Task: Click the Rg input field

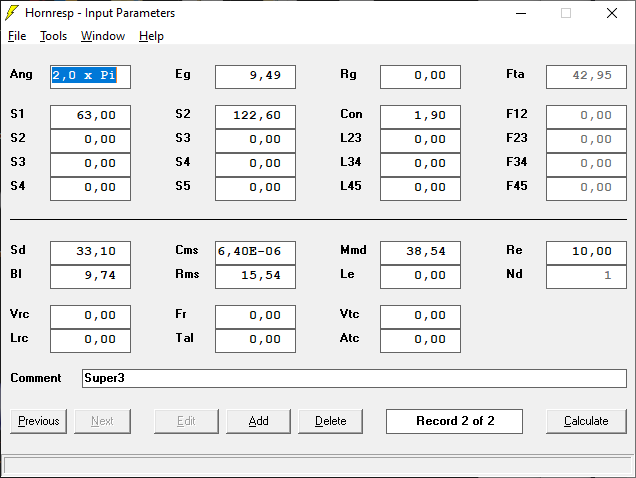Action: click(x=420, y=77)
